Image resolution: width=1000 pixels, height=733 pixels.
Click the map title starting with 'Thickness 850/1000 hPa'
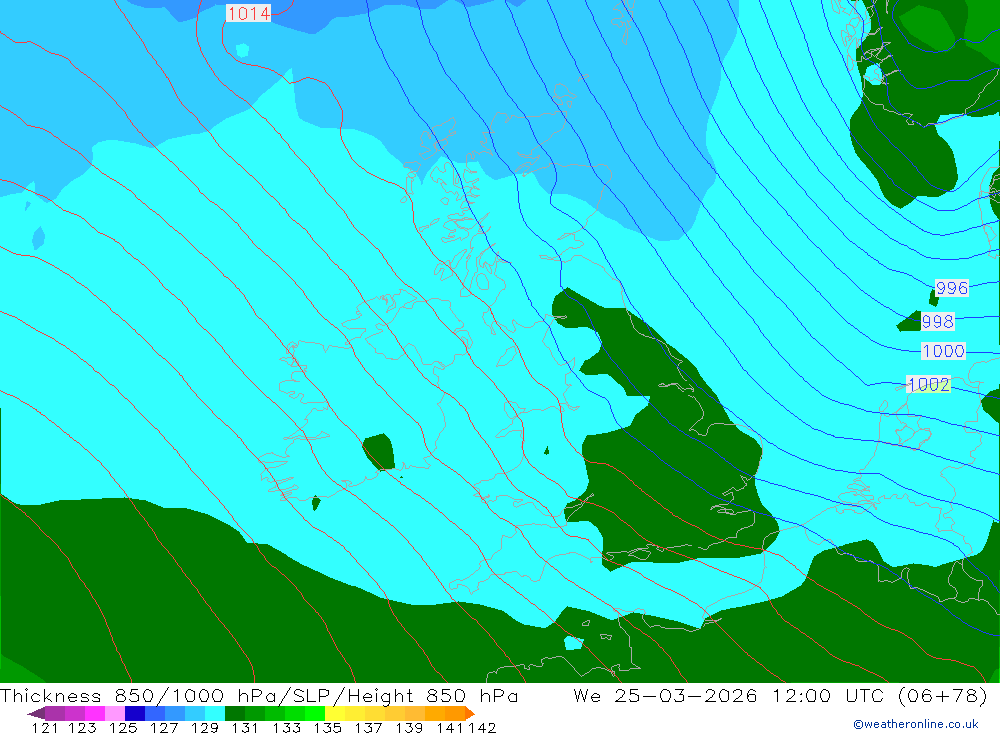pos(259,695)
